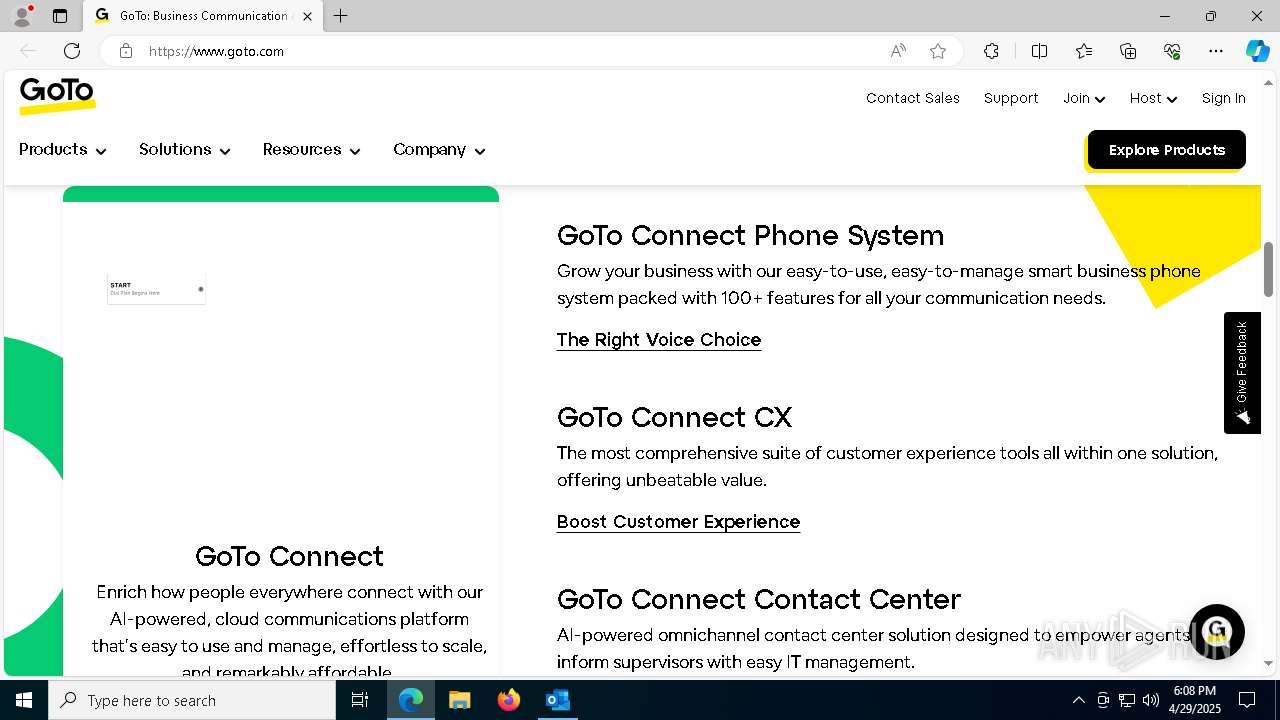The height and width of the screenshot is (720, 1280).
Task: Open a new browser tab
Action: click(340, 16)
